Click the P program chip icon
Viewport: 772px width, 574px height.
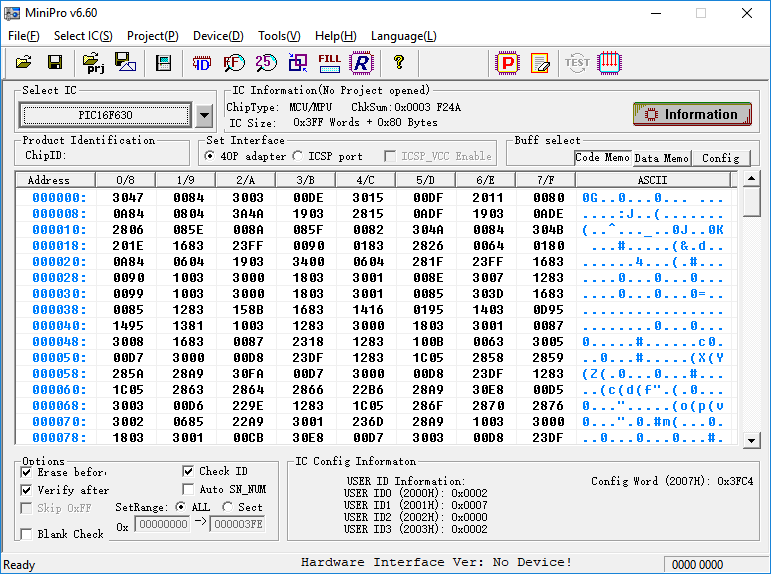[x=508, y=63]
